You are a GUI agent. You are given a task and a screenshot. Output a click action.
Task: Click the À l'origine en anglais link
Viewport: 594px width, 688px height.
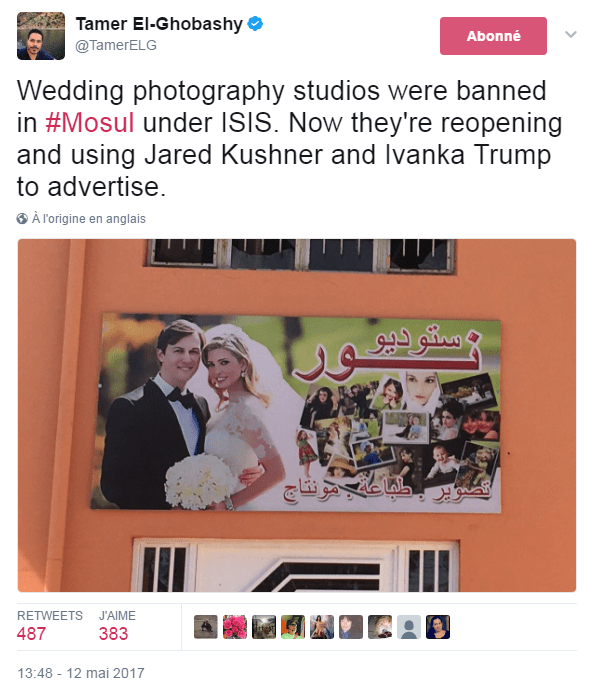point(89,219)
